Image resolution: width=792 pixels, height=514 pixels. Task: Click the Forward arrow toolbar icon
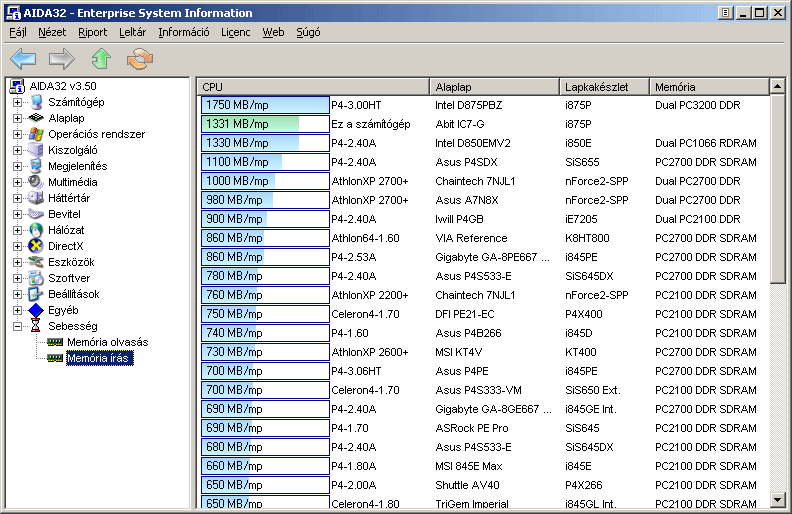point(62,59)
